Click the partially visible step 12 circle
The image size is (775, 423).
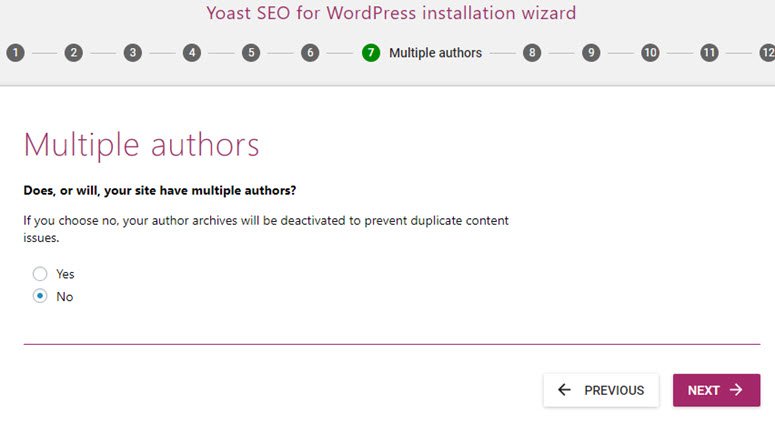pyautogui.click(x=767, y=53)
